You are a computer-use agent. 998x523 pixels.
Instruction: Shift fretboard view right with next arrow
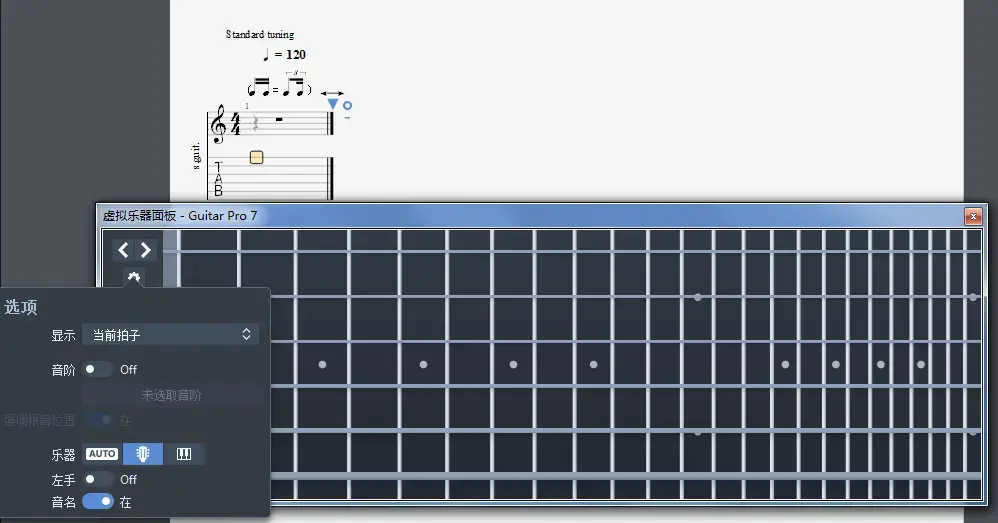(x=146, y=250)
